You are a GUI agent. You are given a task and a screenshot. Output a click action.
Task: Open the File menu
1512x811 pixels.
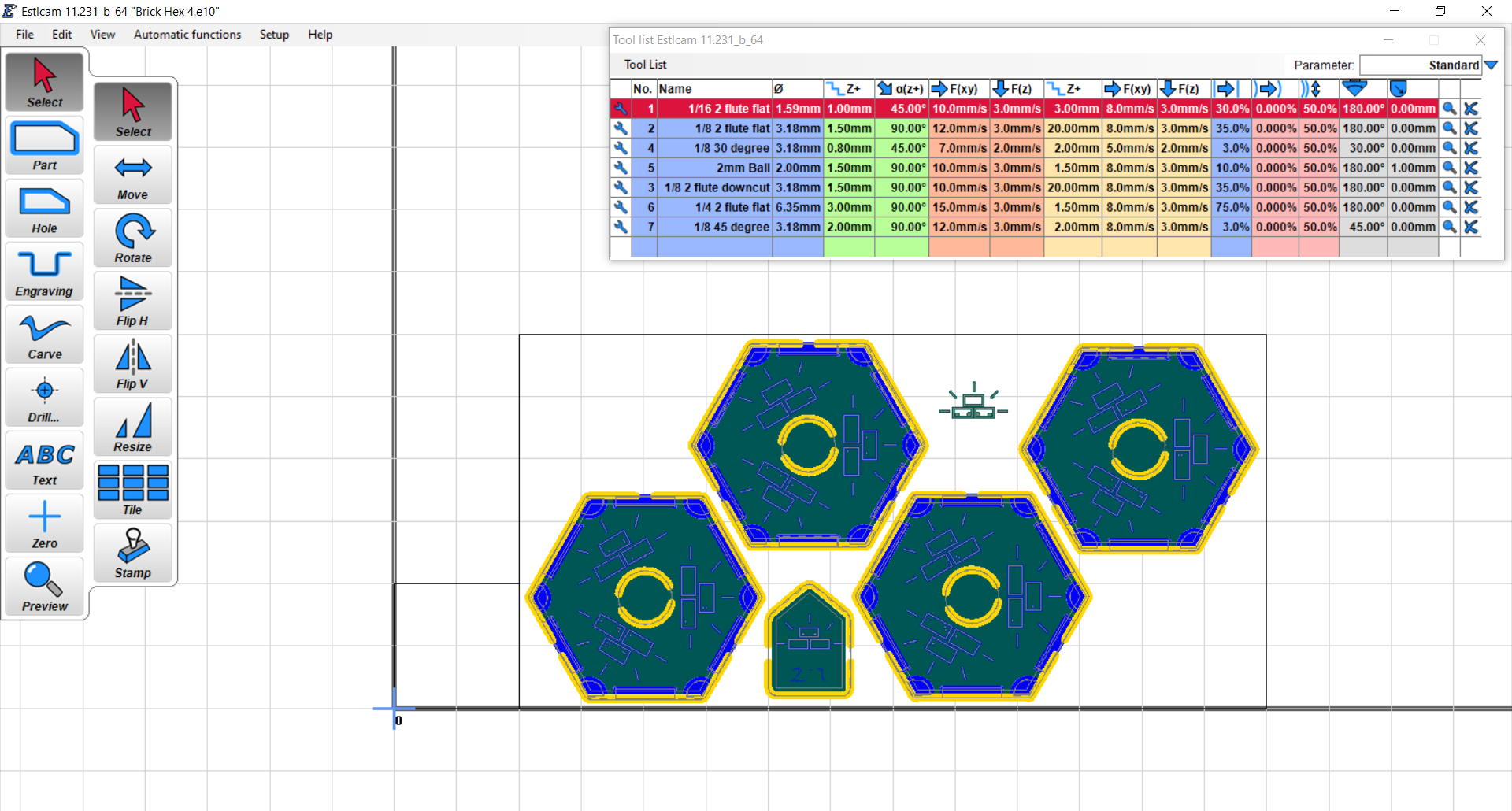point(24,35)
